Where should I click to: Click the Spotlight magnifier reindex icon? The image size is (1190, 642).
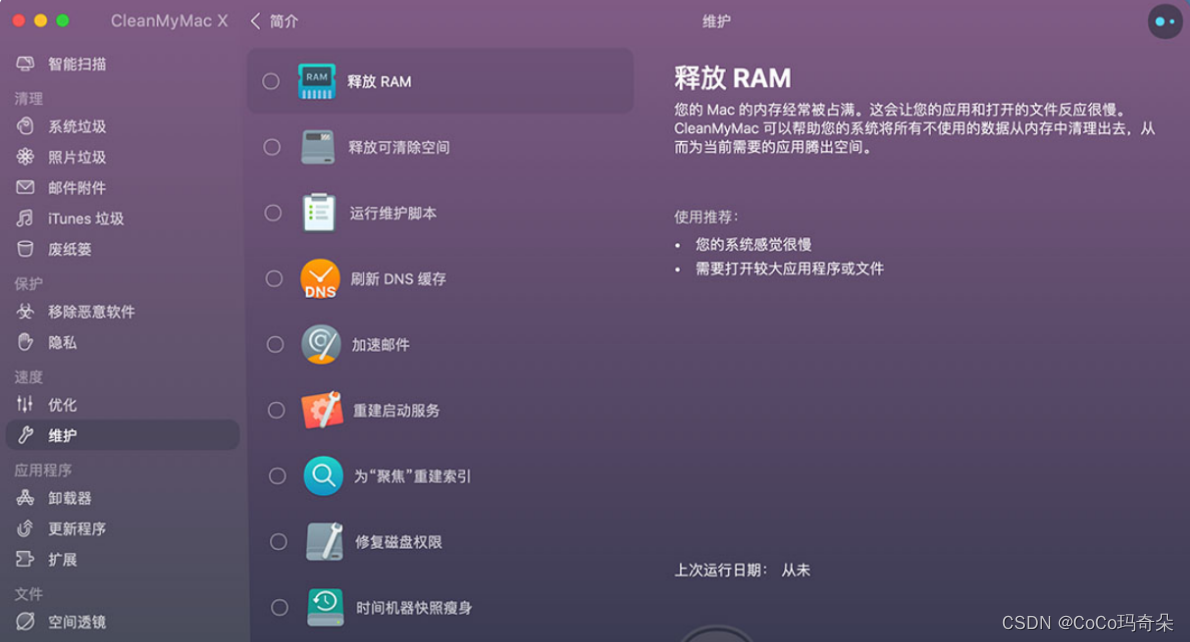[323, 476]
